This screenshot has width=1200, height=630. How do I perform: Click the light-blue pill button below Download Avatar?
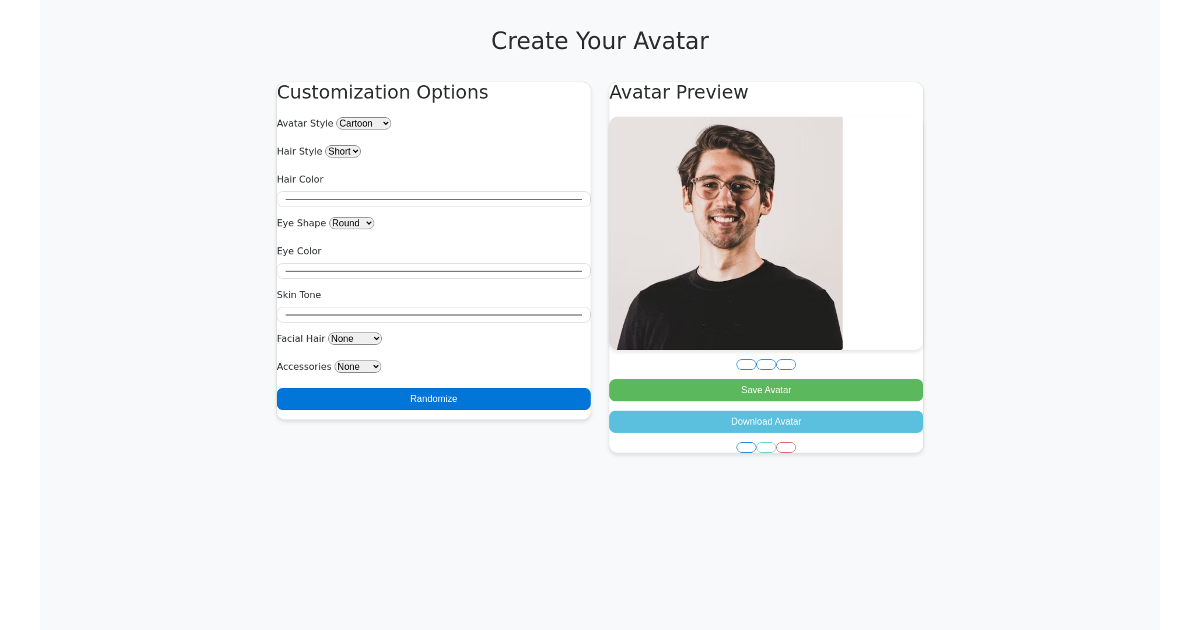point(766,447)
